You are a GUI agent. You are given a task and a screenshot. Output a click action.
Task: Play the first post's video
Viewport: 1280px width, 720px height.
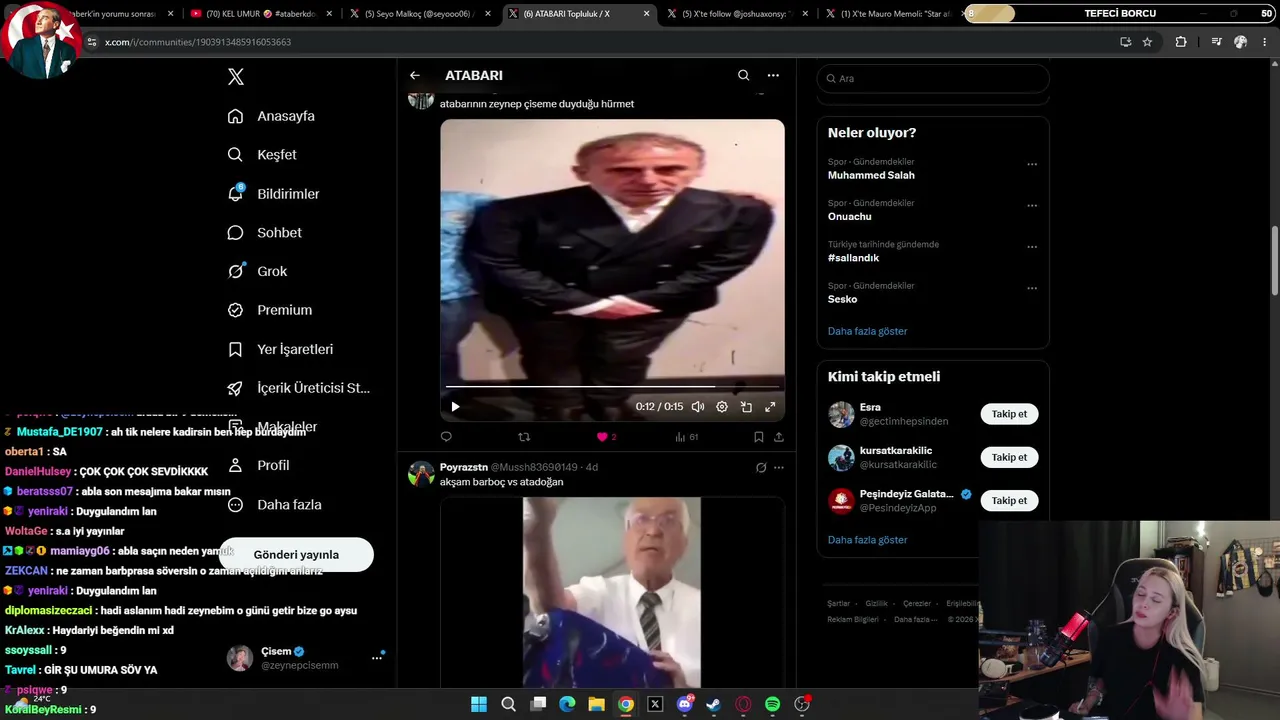click(455, 407)
